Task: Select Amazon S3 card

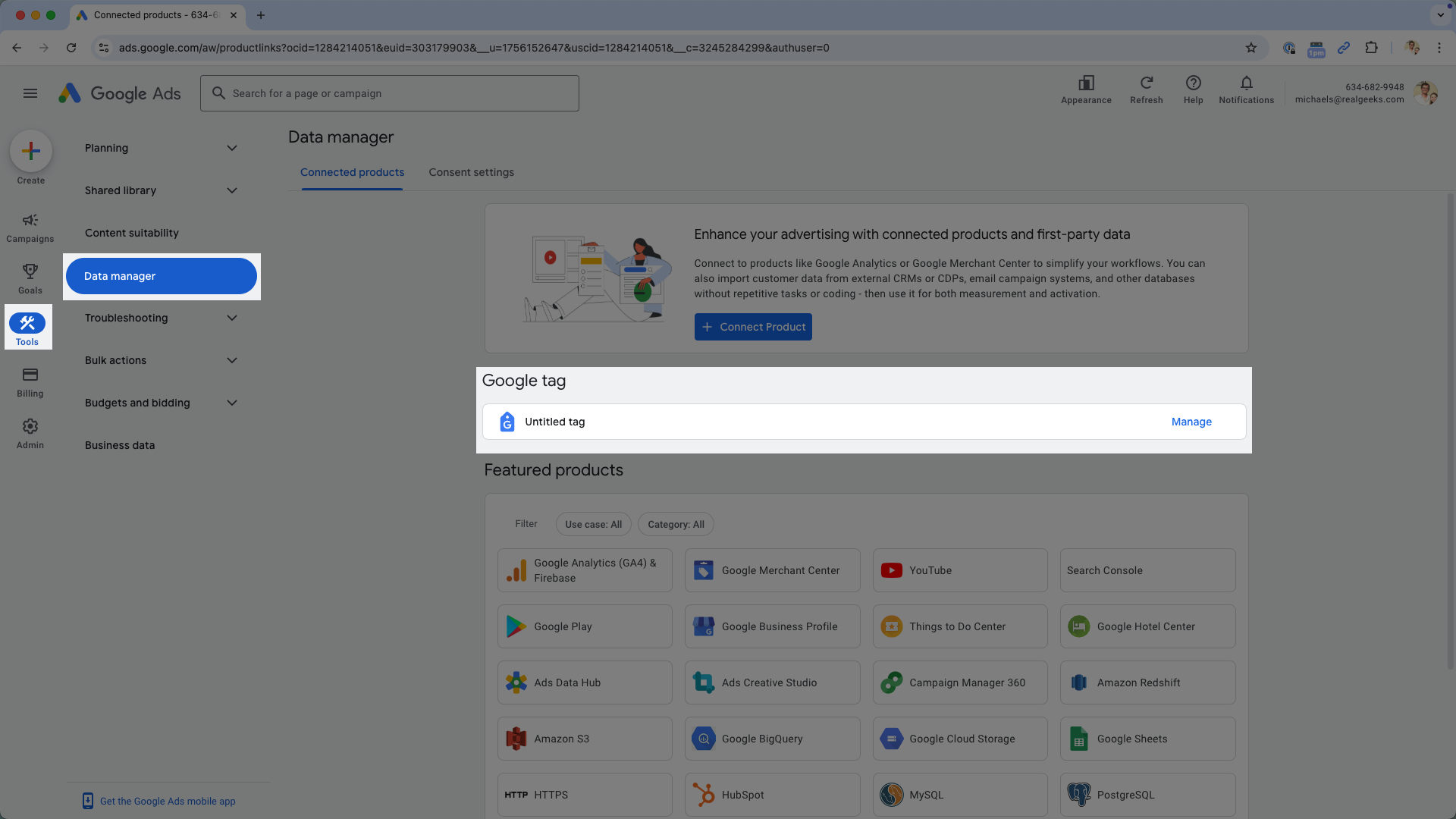Action: coord(585,739)
